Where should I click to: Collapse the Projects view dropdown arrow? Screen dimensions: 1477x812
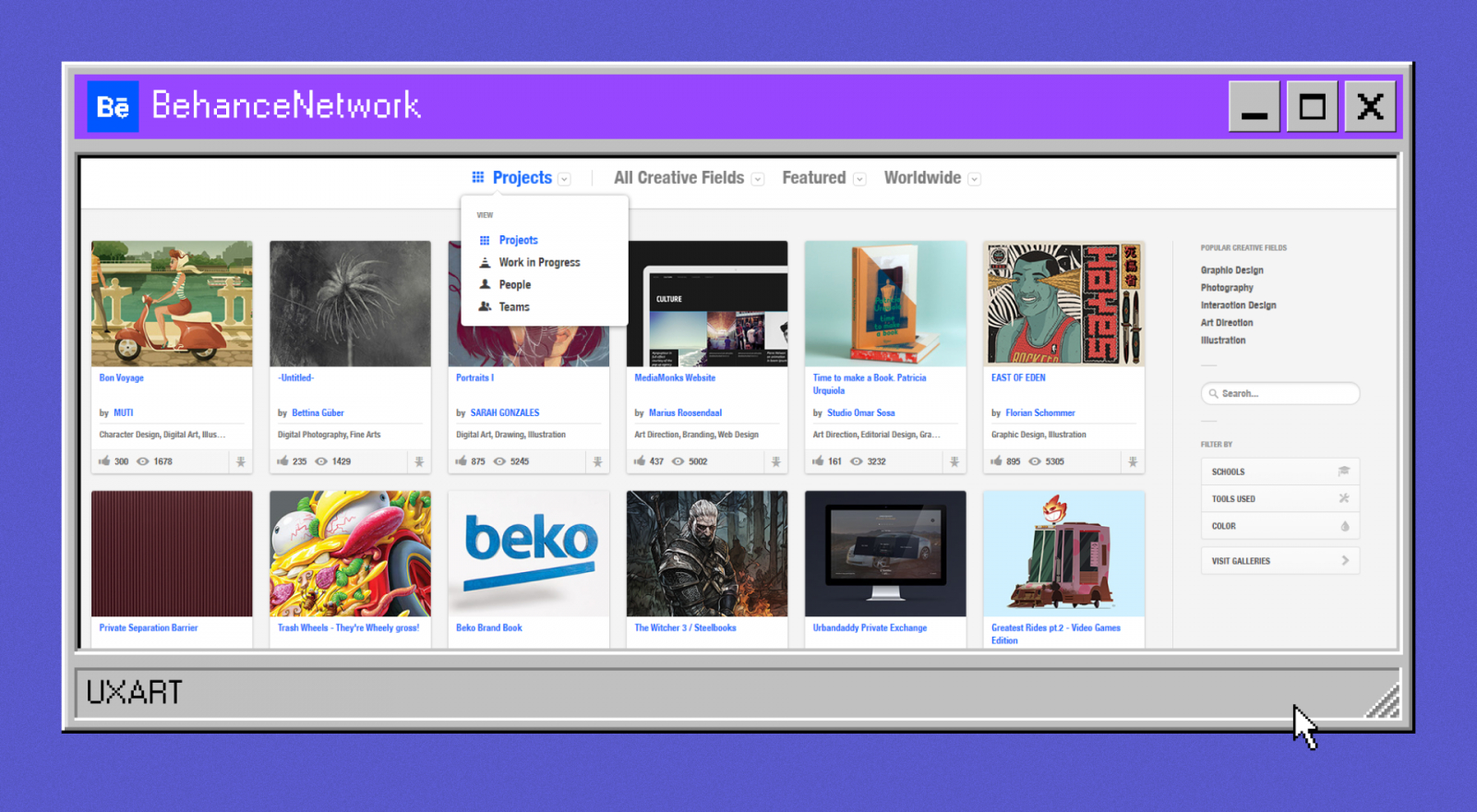click(564, 179)
